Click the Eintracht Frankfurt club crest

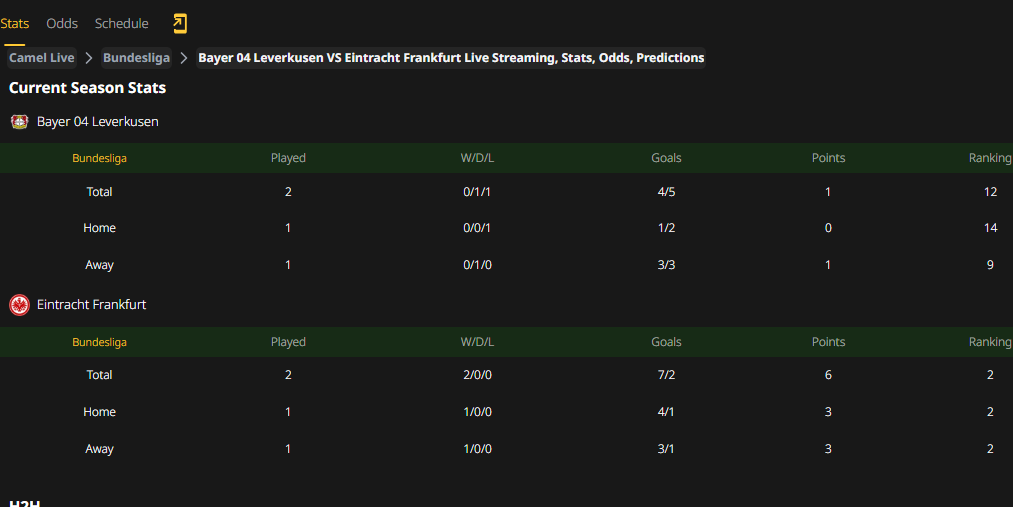click(19, 305)
